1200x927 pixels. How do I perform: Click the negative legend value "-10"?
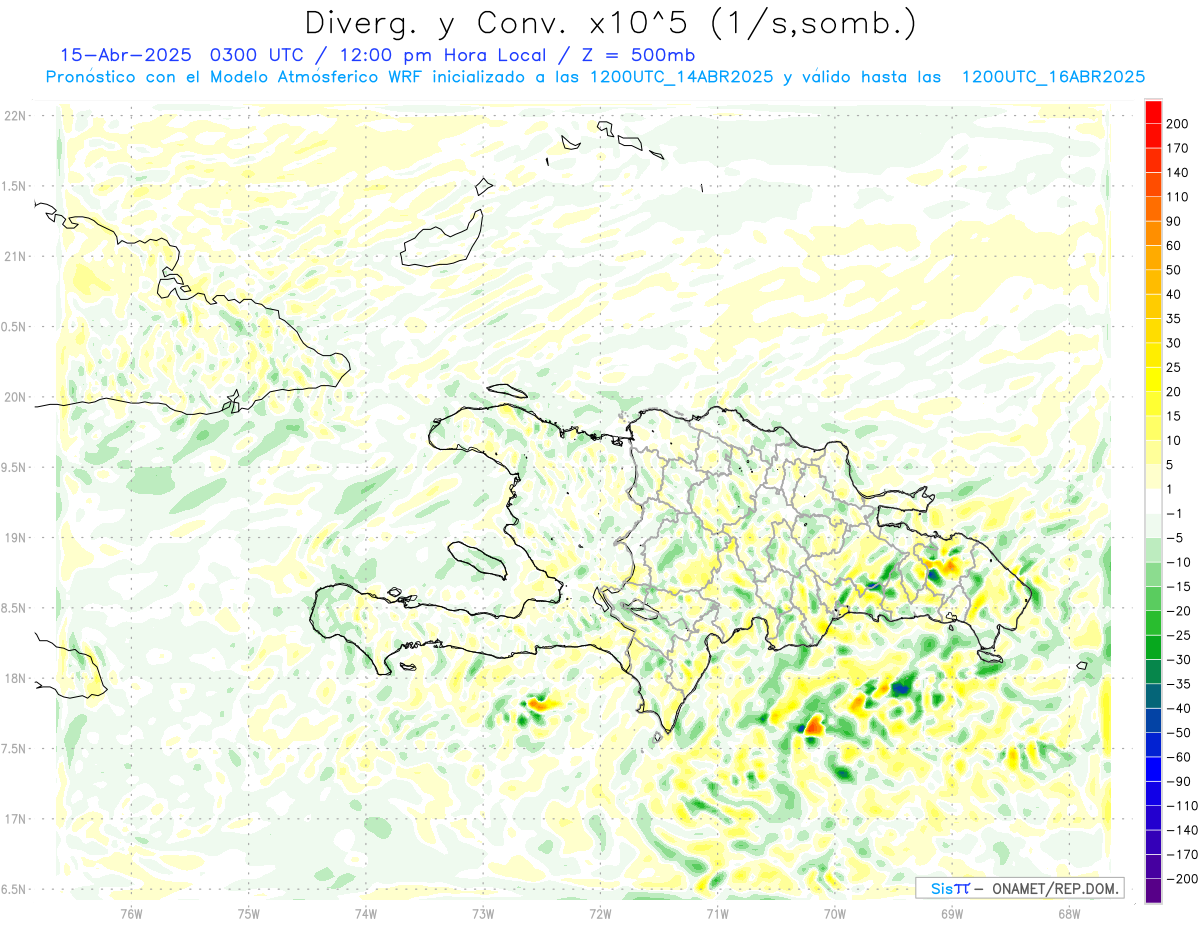[1178, 562]
